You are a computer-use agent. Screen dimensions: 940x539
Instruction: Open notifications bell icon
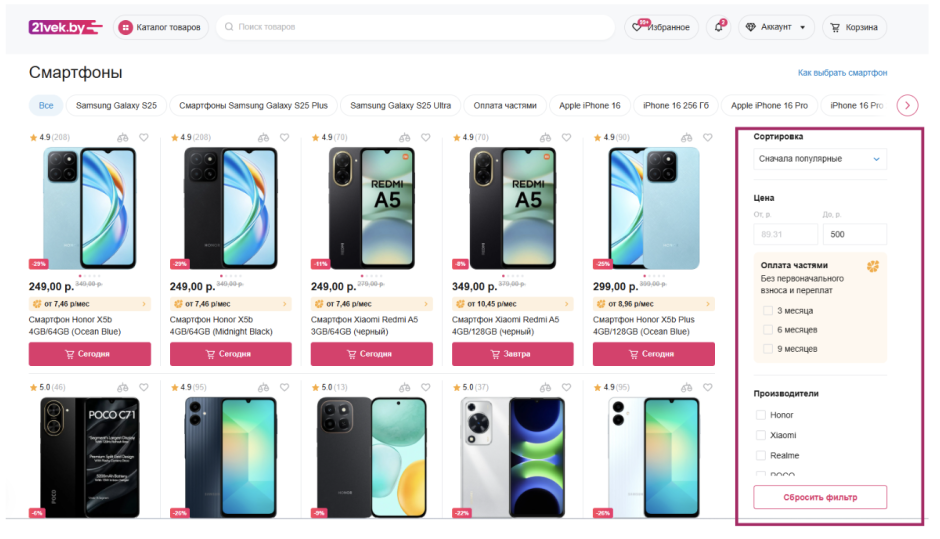pyautogui.click(x=718, y=27)
